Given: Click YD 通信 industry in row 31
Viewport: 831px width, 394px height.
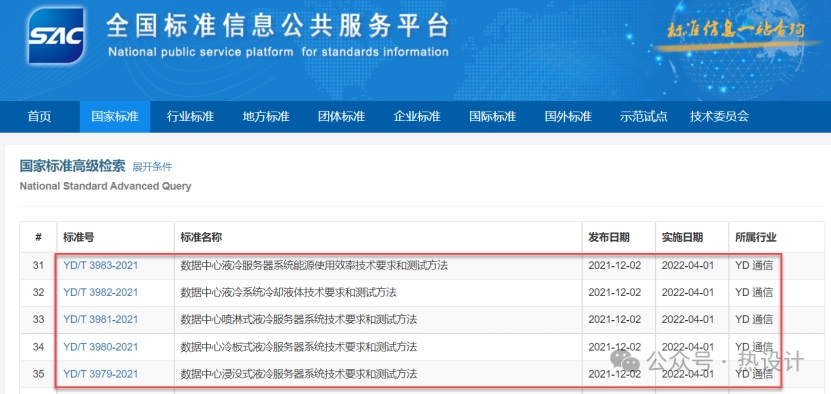Looking at the screenshot, I should point(754,265).
